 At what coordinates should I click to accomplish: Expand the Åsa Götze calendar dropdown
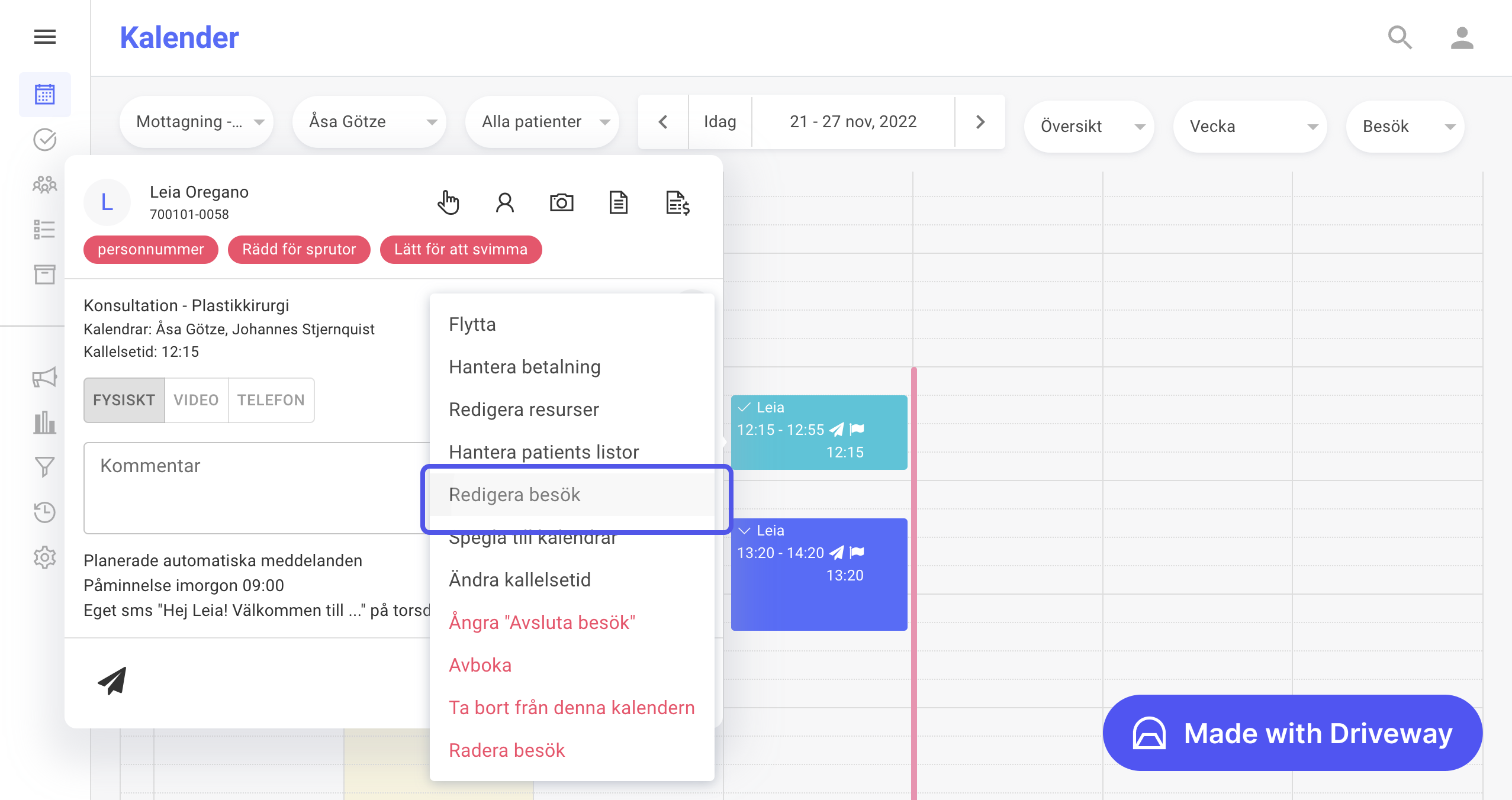coord(369,122)
